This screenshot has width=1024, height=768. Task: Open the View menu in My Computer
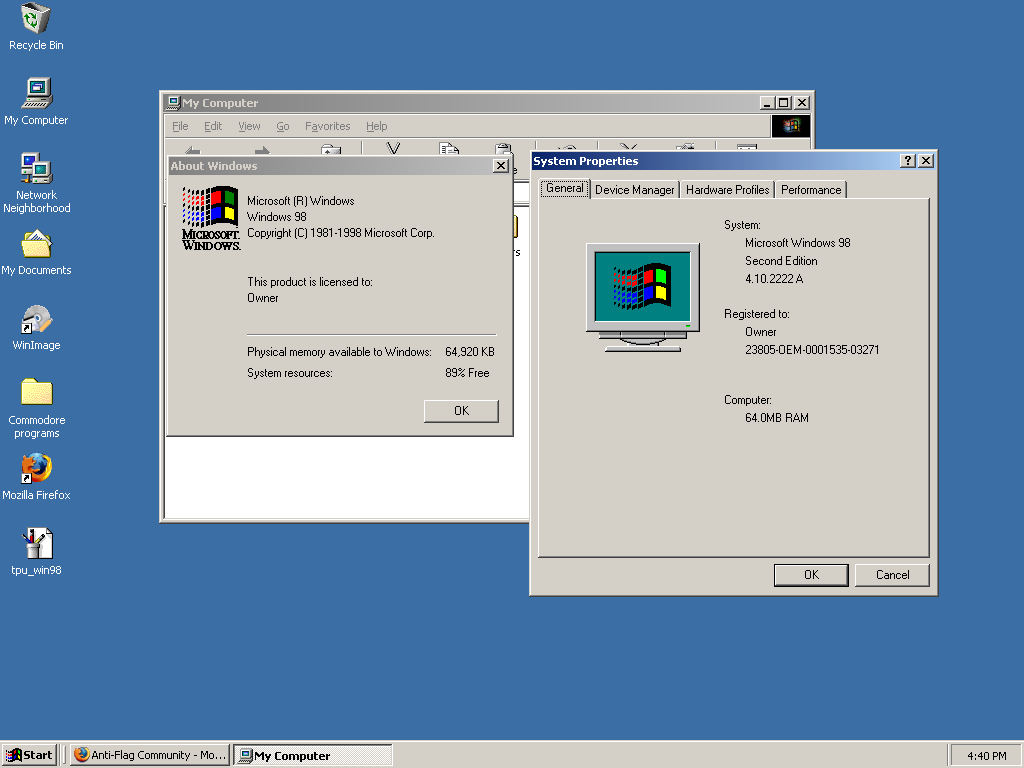[249, 127]
